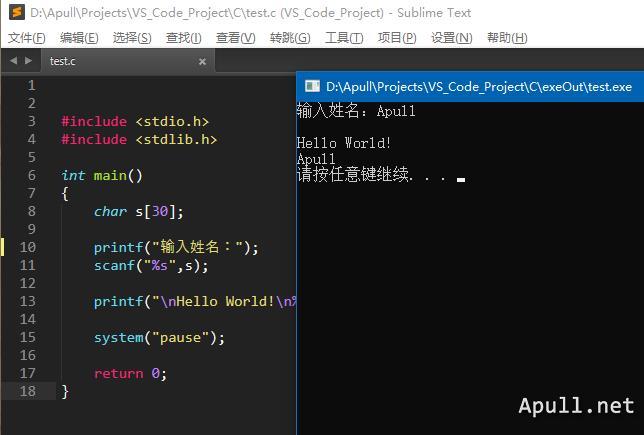Open the 选择(S) menu
Screen dimensions: 644x435
point(132,38)
